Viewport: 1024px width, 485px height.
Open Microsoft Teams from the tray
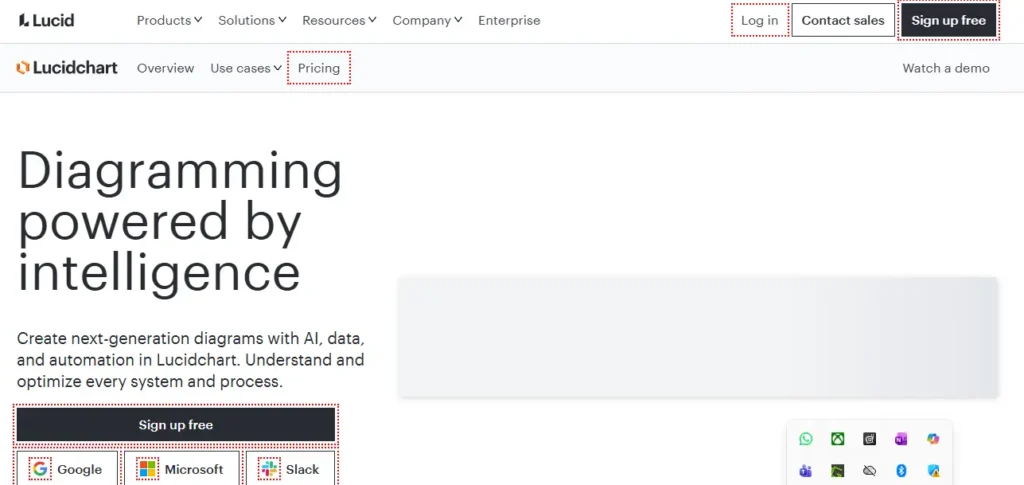pos(806,470)
